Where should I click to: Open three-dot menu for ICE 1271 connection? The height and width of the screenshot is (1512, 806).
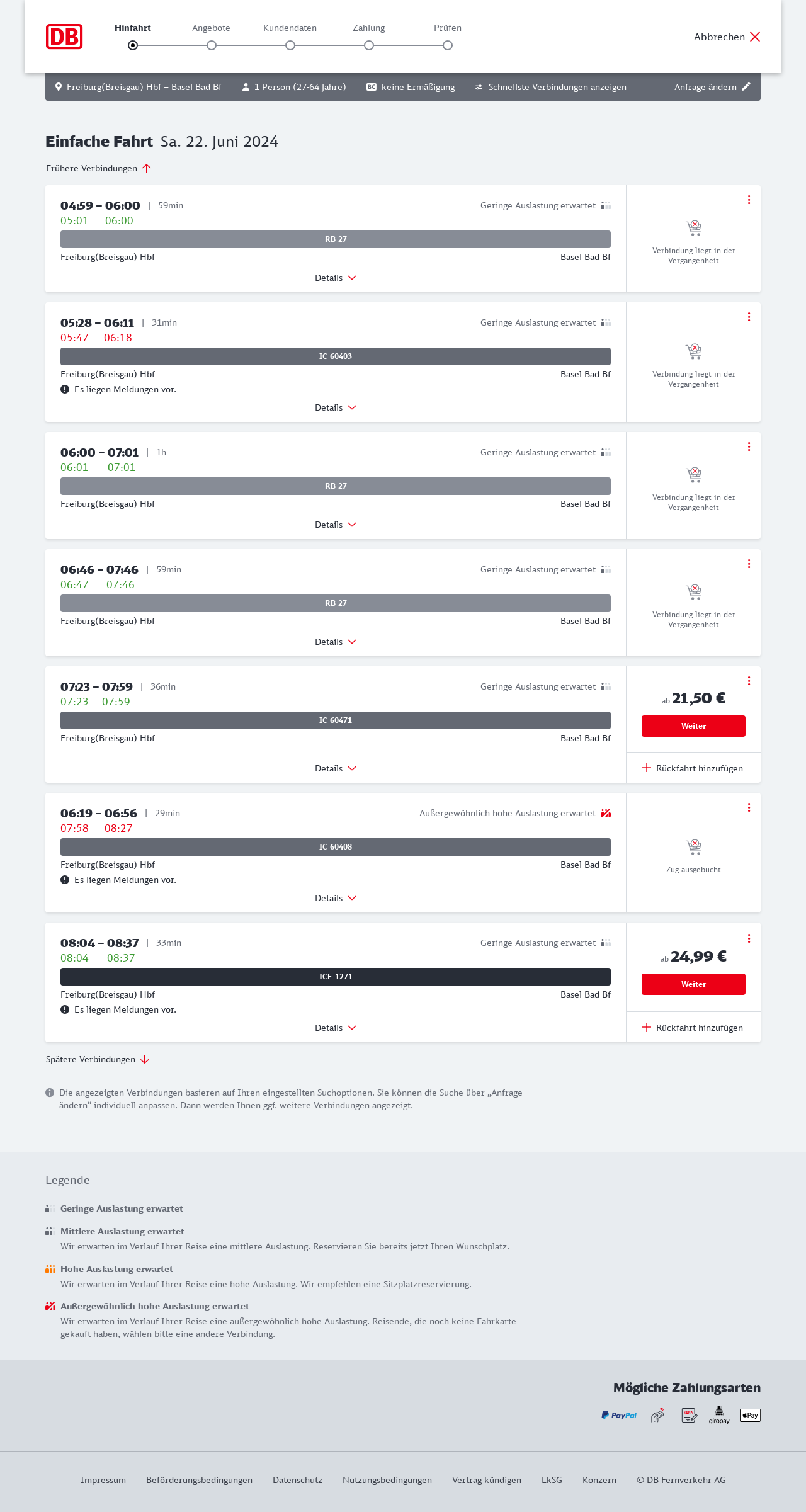click(749, 938)
